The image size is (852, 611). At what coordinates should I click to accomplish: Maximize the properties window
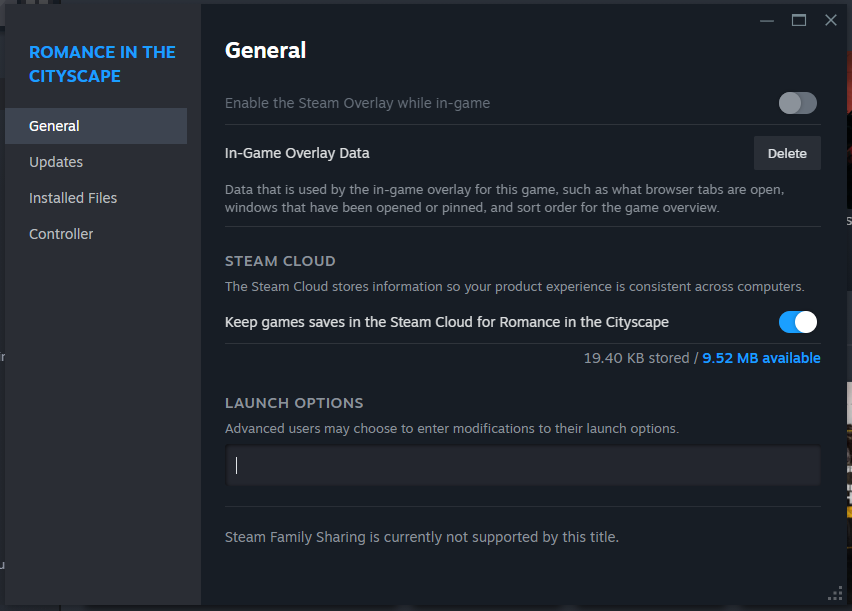pos(799,21)
